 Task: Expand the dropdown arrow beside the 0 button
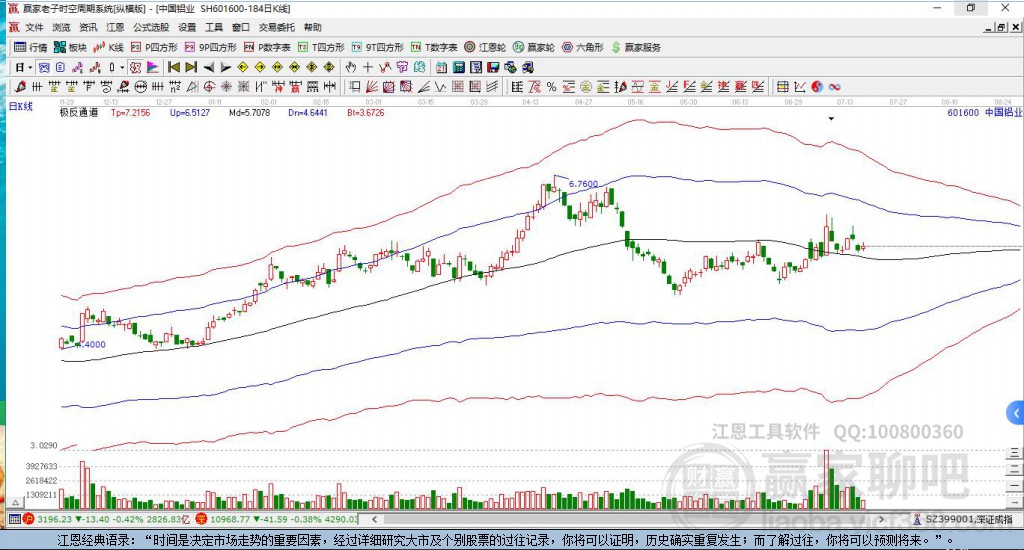[121, 67]
